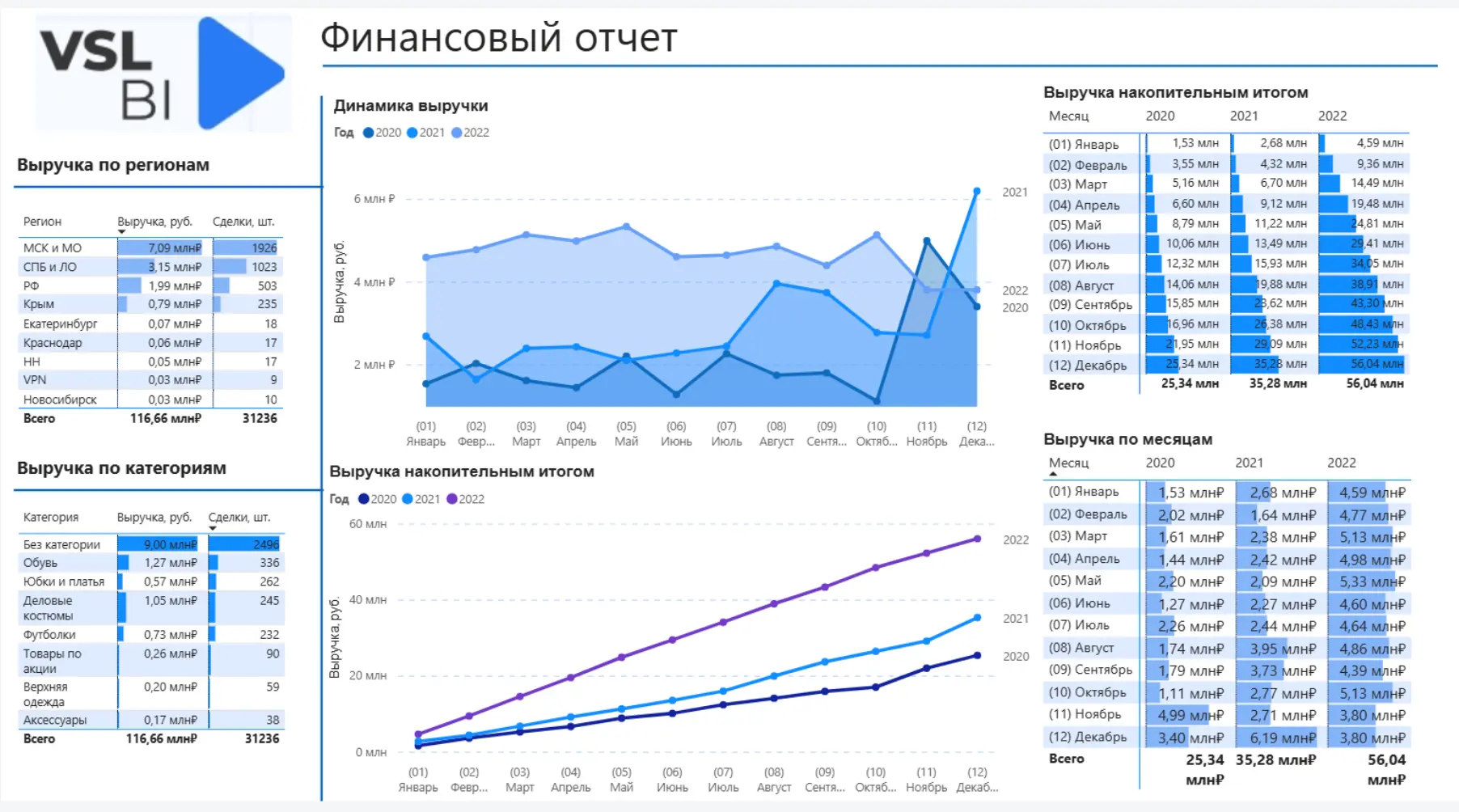Viewport: 1459px width, 812px height.
Task: Click the 2020 legend dot in Динамика выручки
Action: (x=368, y=133)
